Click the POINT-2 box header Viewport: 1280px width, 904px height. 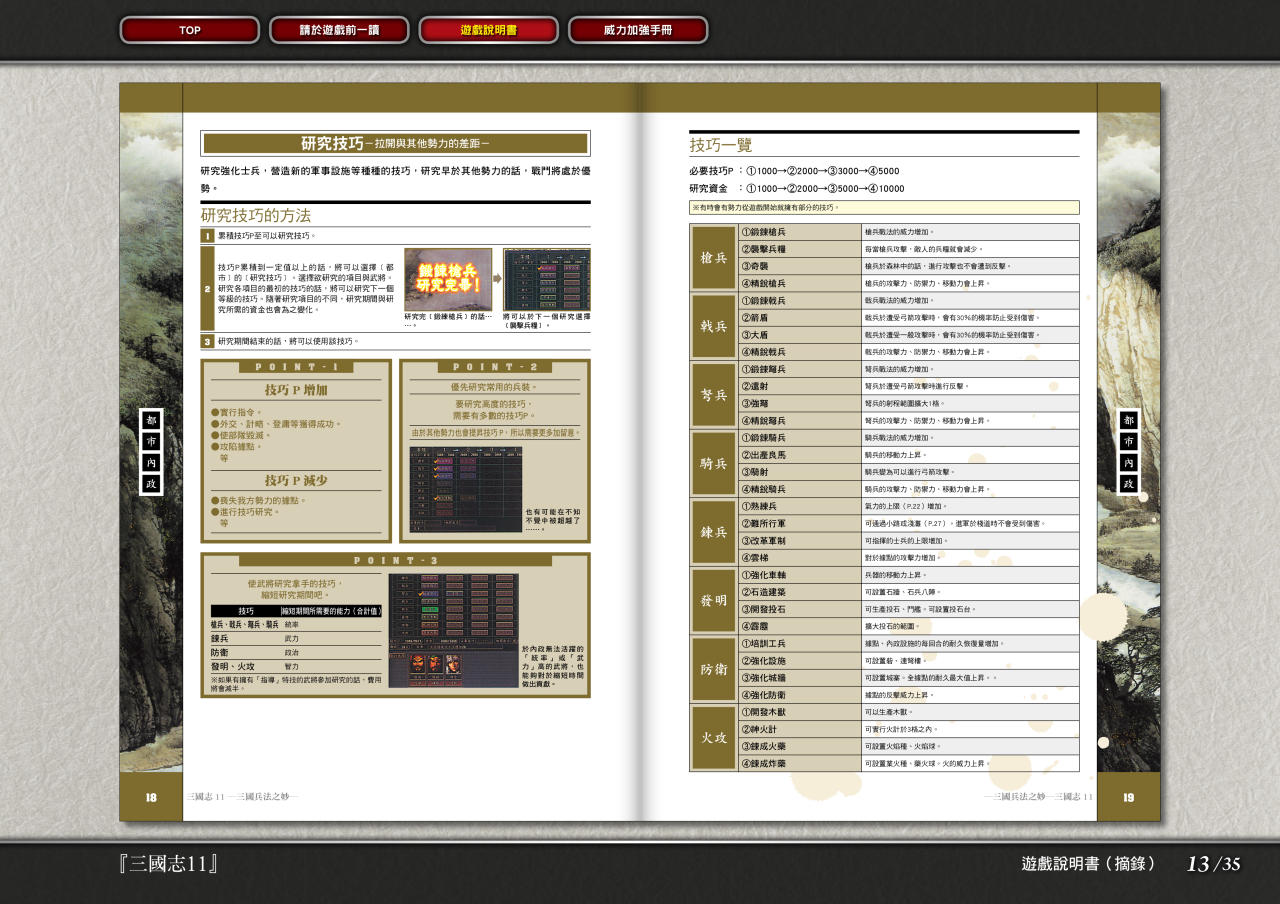pos(495,367)
